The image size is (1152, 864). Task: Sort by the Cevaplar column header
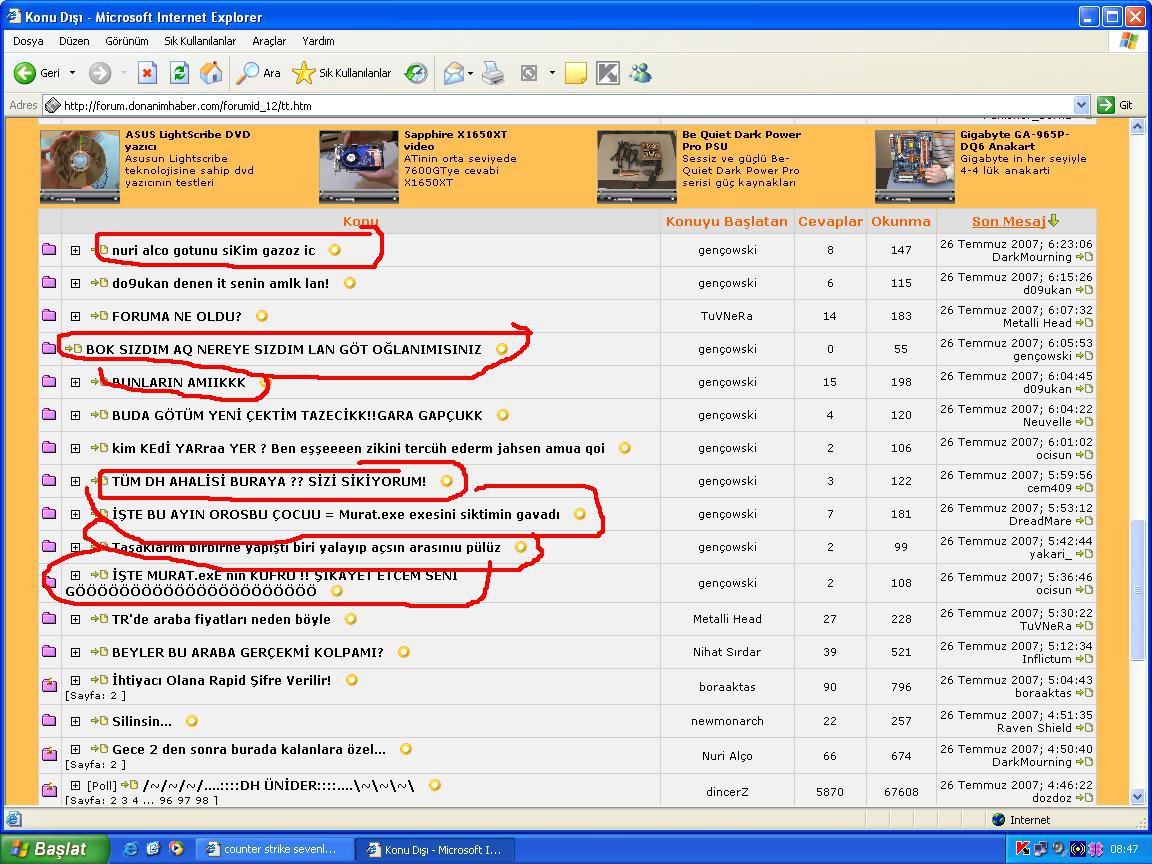830,221
